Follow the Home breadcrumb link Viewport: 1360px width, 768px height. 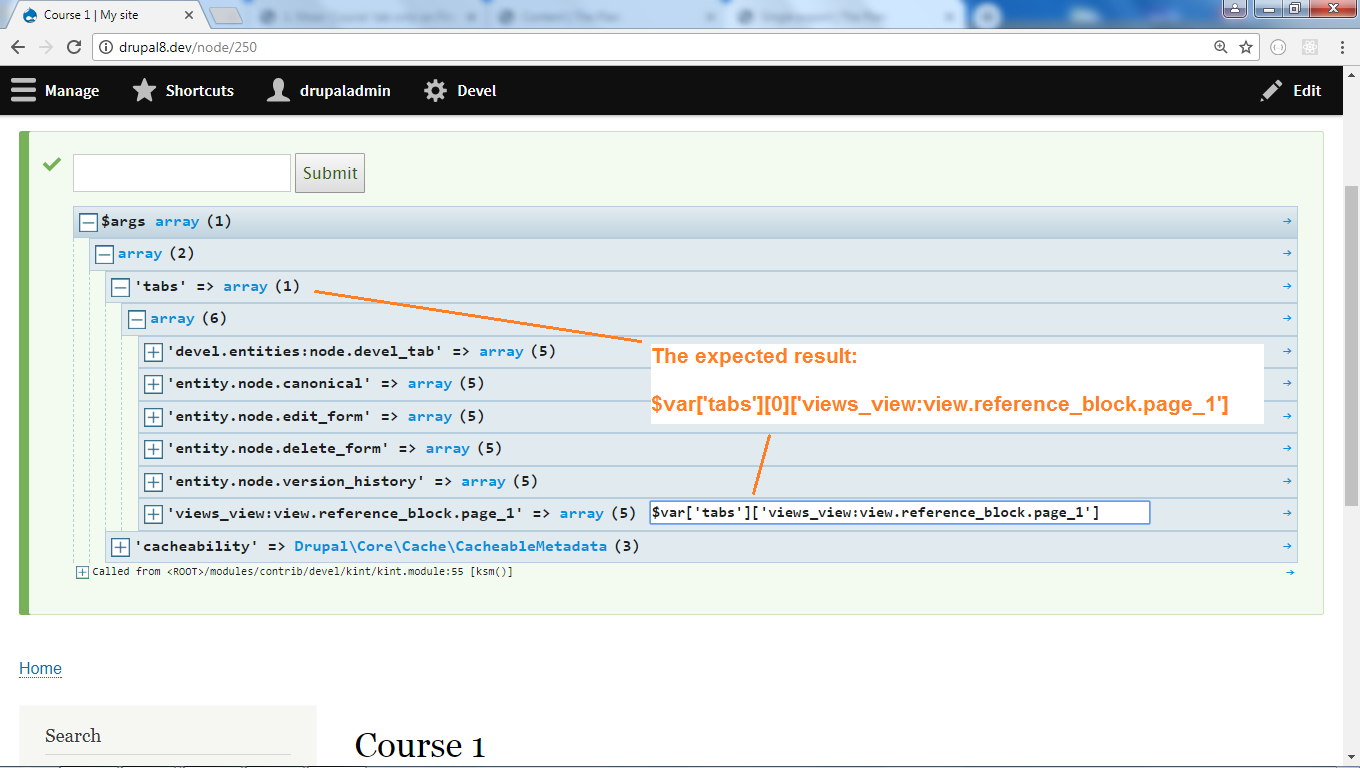coord(40,668)
